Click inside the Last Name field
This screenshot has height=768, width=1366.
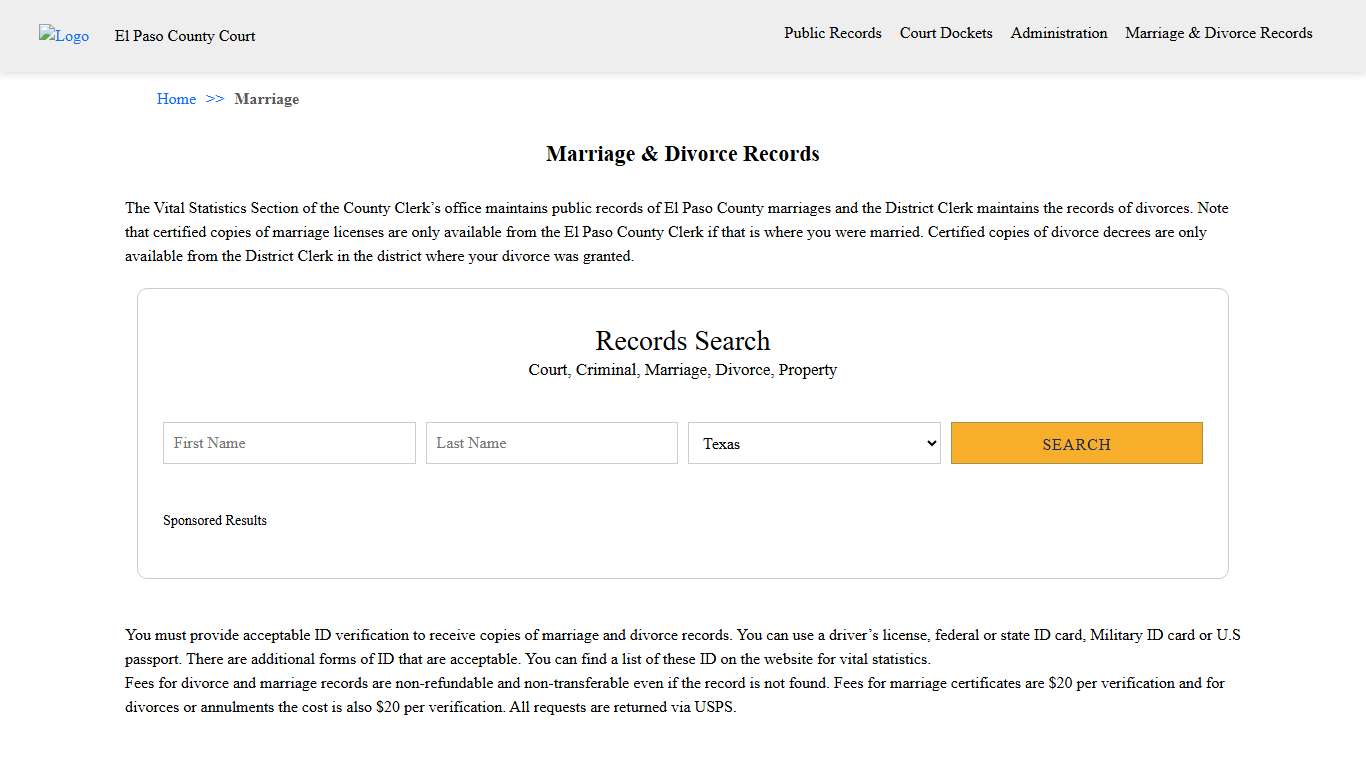tap(551, 443)
